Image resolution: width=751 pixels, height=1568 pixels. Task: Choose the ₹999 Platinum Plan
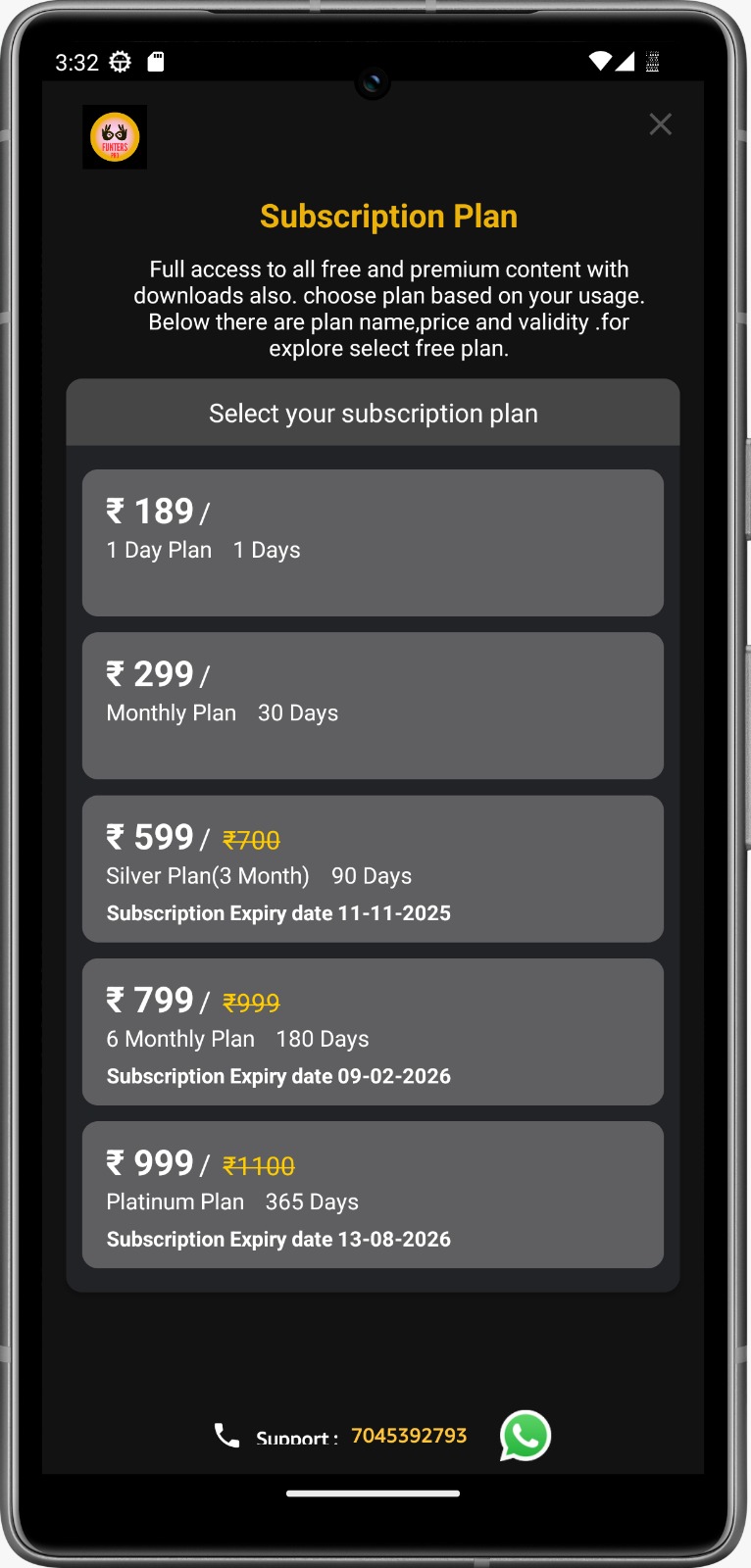373,1195
